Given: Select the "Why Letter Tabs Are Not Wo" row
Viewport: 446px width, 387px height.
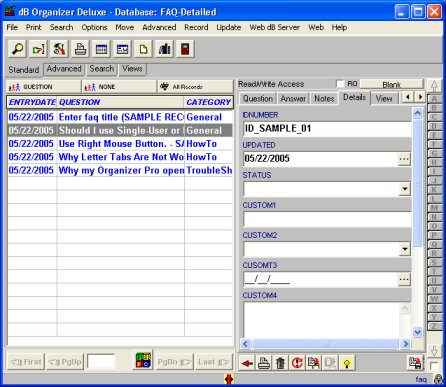Looking at the screenshot, I should (x=120, y=157).
